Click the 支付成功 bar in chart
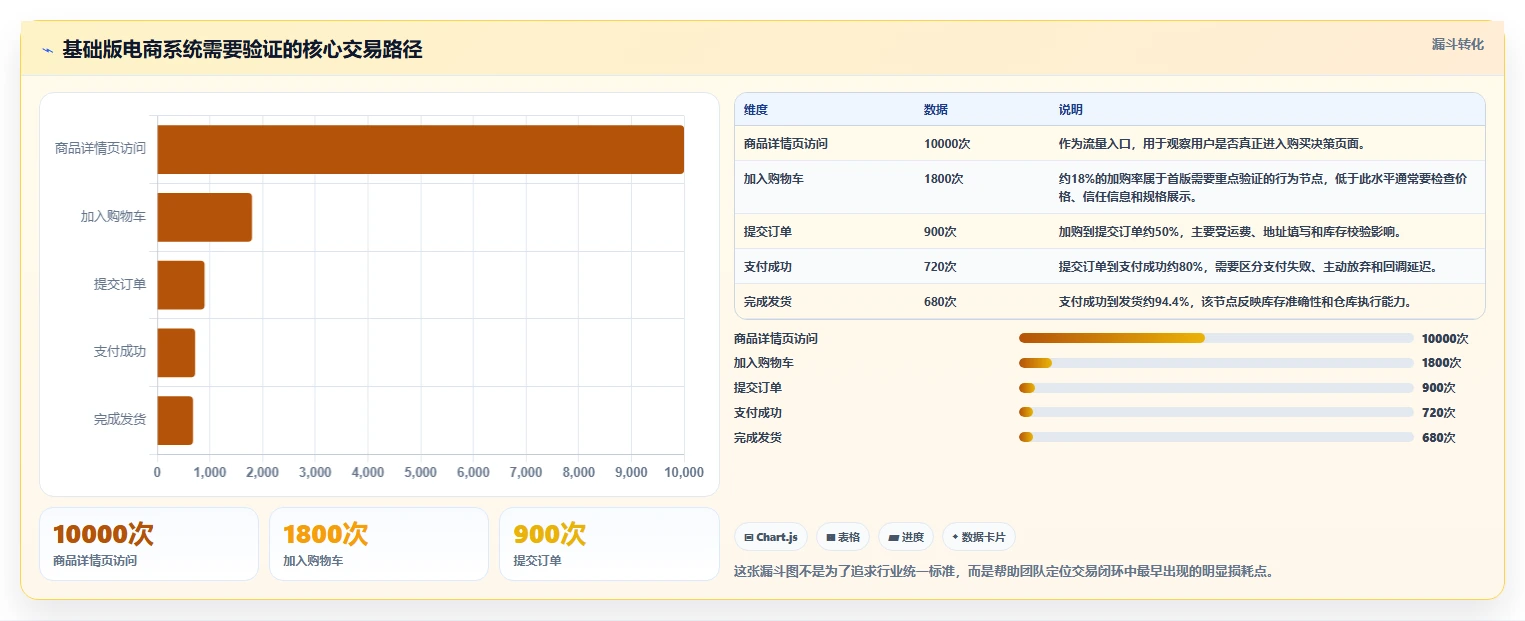The image size is (1525, 621). pos(176,353)
